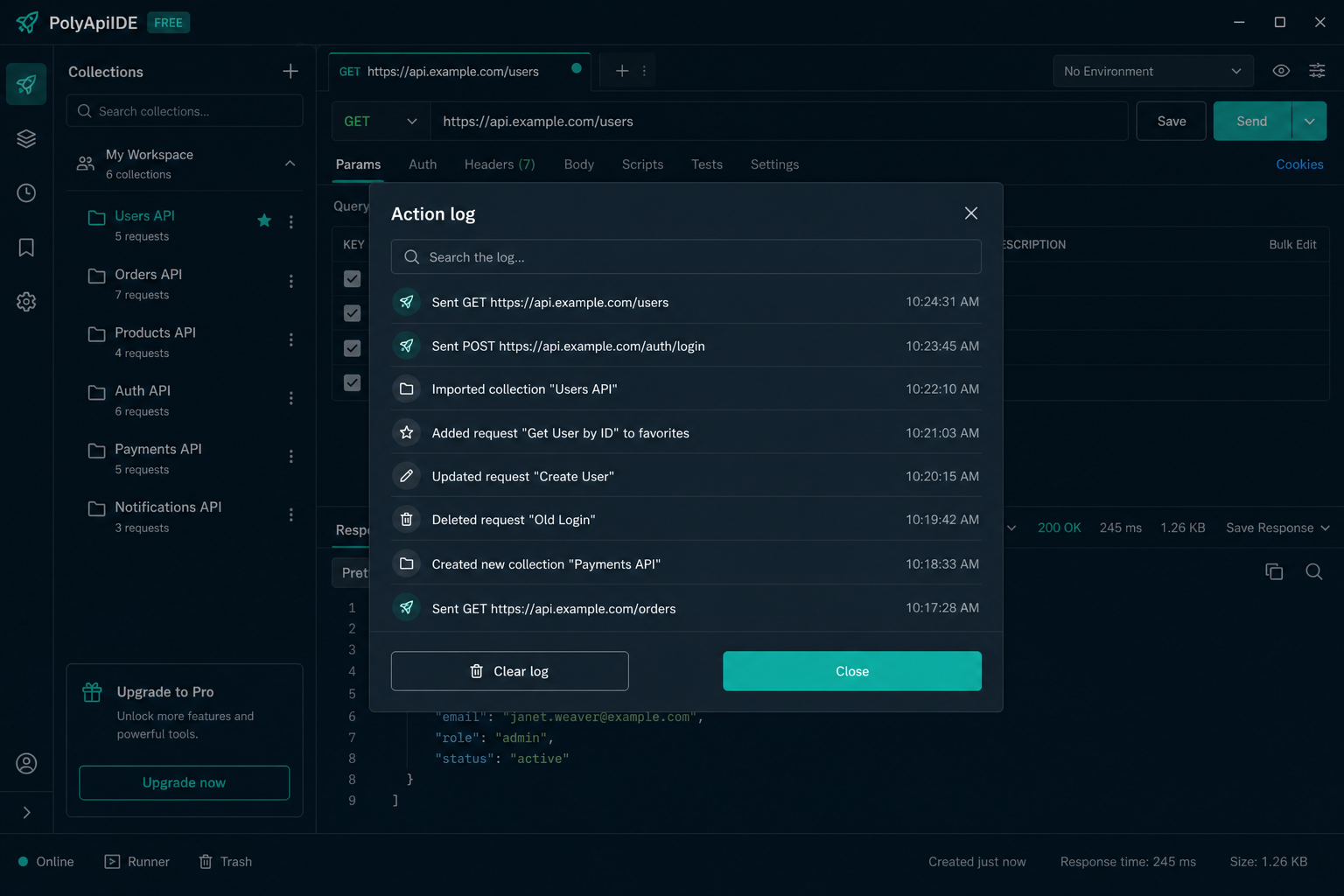Open more options for Users API

pyautogui.click(x=291, y=222)
